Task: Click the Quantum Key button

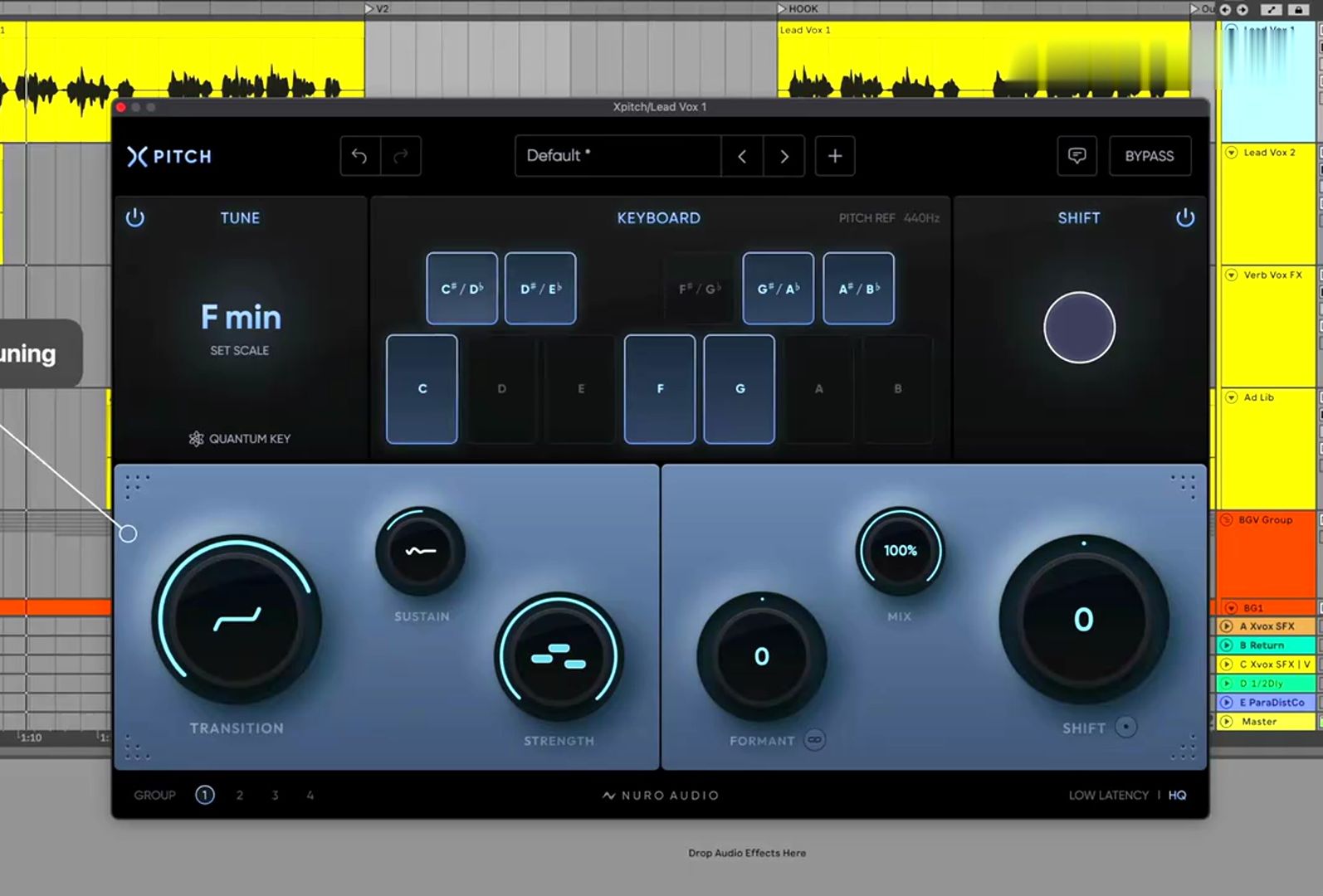Action: tap(240, 439)
